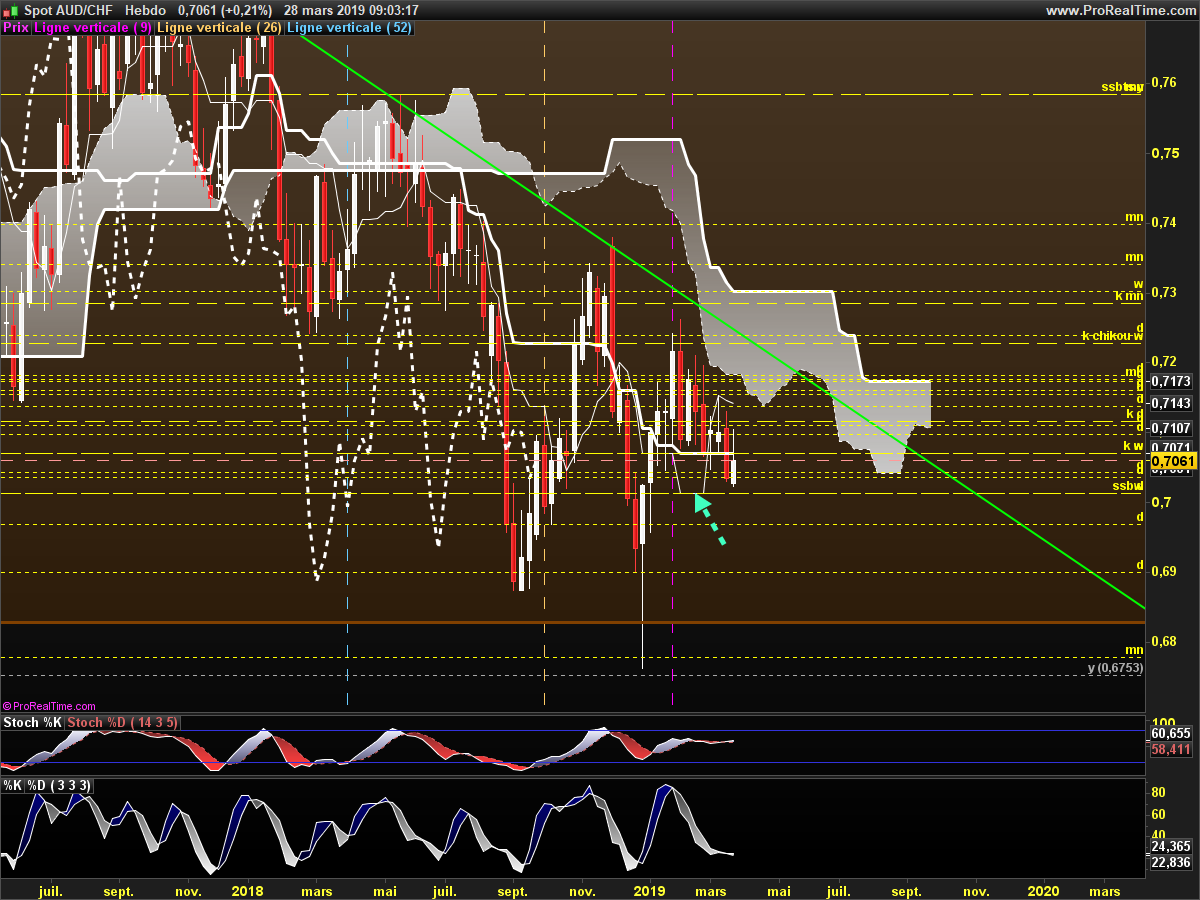
Task: Open Ligne verticale (52) settings label
Action: coord(349,28)
